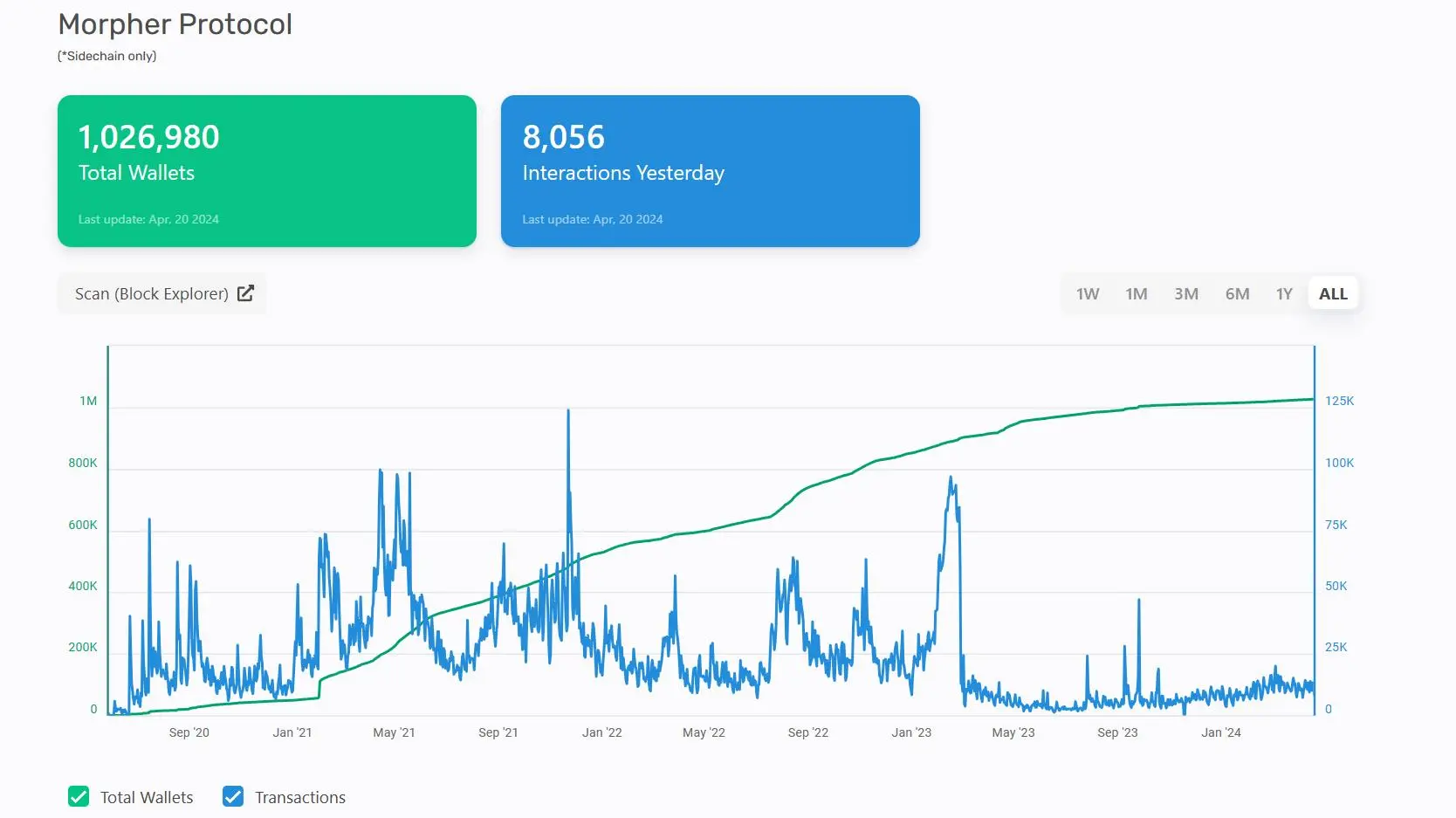Click the (*Sidechain only) note
The image size is (1456, 818).
(x=107, y=56)
